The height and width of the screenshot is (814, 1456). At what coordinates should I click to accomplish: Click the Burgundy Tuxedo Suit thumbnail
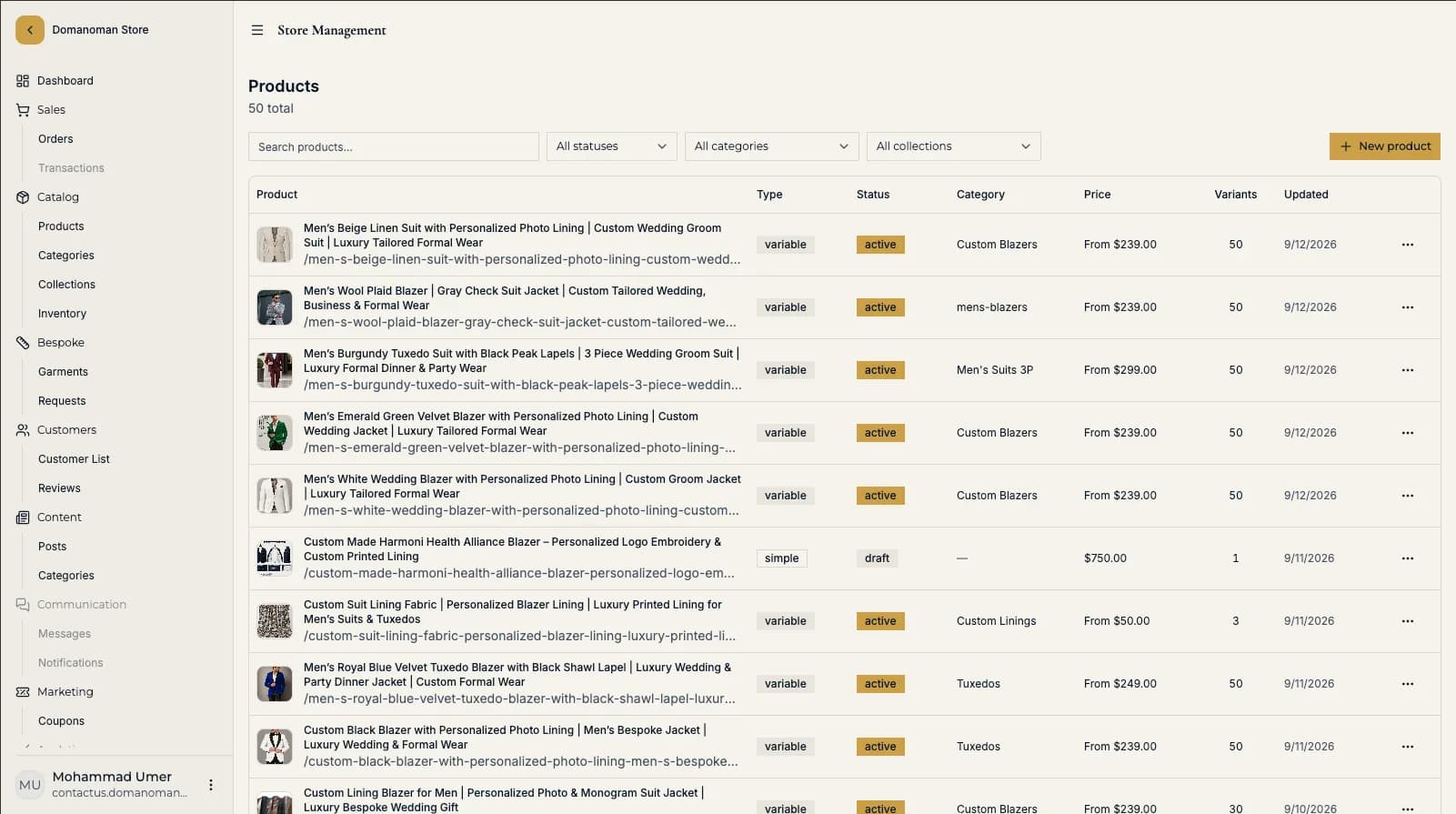tap(275, 370)
